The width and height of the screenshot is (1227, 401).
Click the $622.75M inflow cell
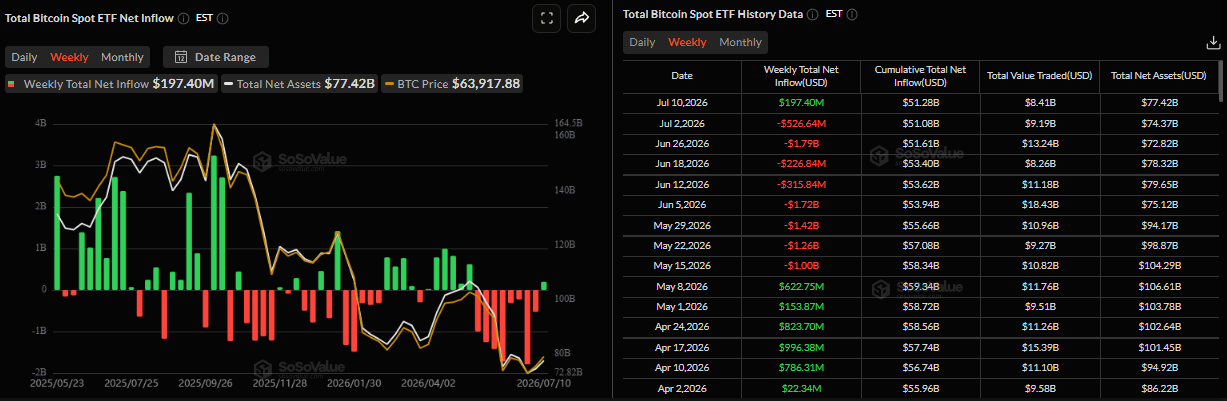click(800, 286)
